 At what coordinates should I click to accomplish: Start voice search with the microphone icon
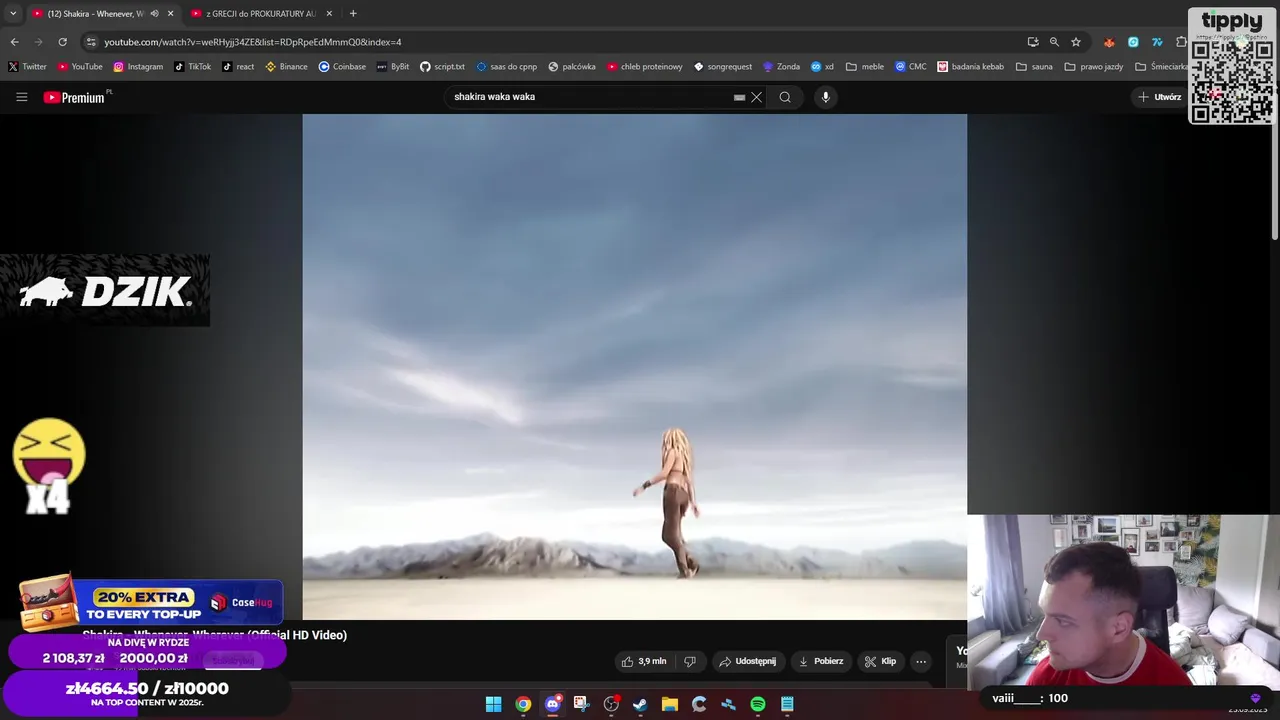(825, 97)
